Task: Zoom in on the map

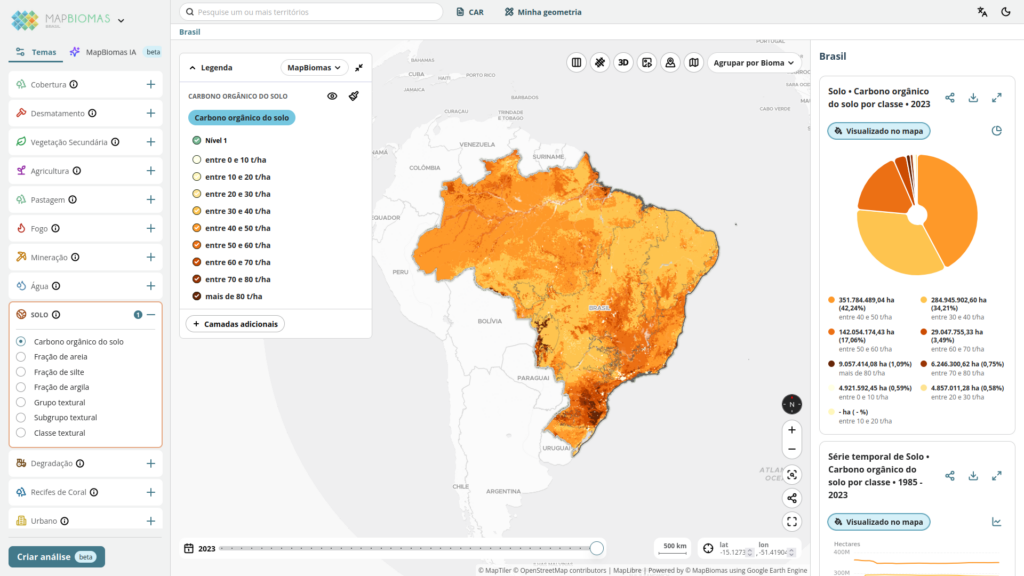Action: [792, 430]
